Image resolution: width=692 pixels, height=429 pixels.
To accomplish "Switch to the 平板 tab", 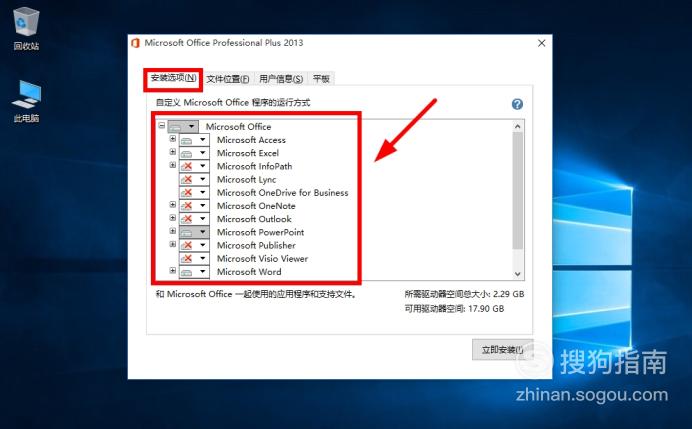I will [x=321, y=79].
